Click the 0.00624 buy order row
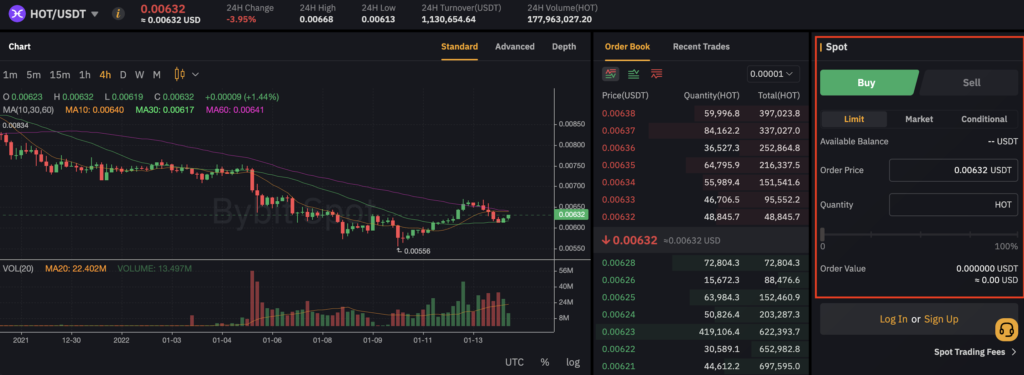 [701, 314]
